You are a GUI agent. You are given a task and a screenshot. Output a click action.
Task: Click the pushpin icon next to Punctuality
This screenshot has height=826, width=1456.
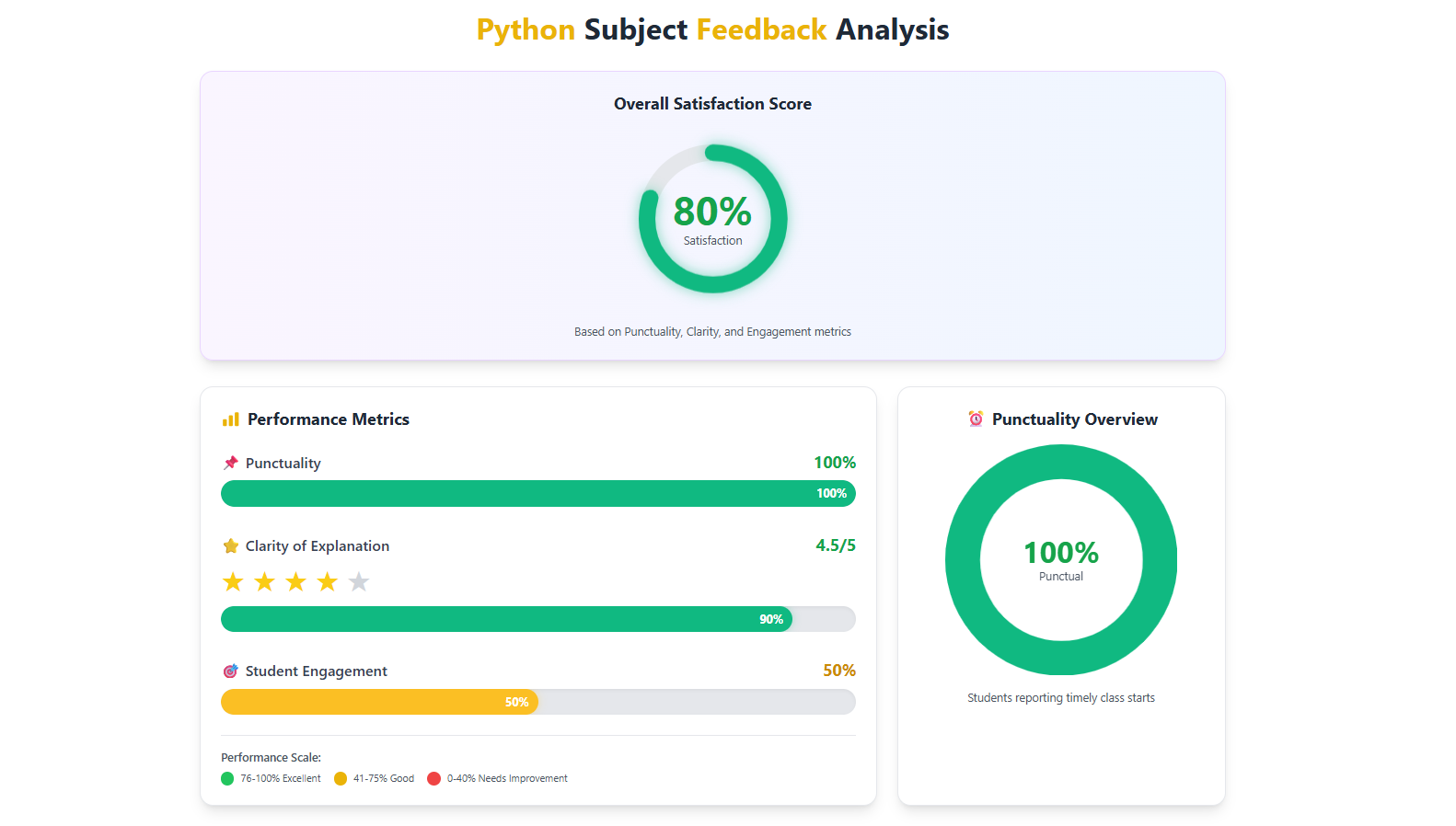(x=231, y=463)
